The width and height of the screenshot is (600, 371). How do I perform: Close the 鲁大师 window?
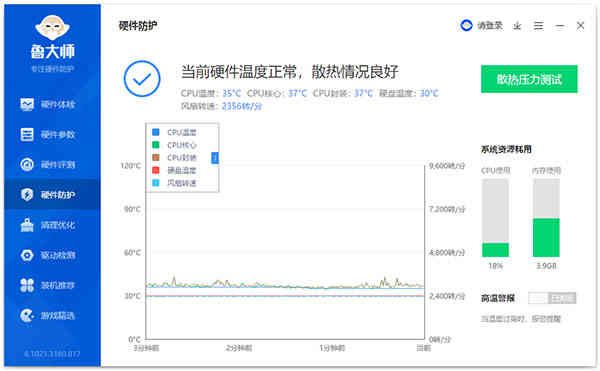pyautogui.click(x=580, y=26)
